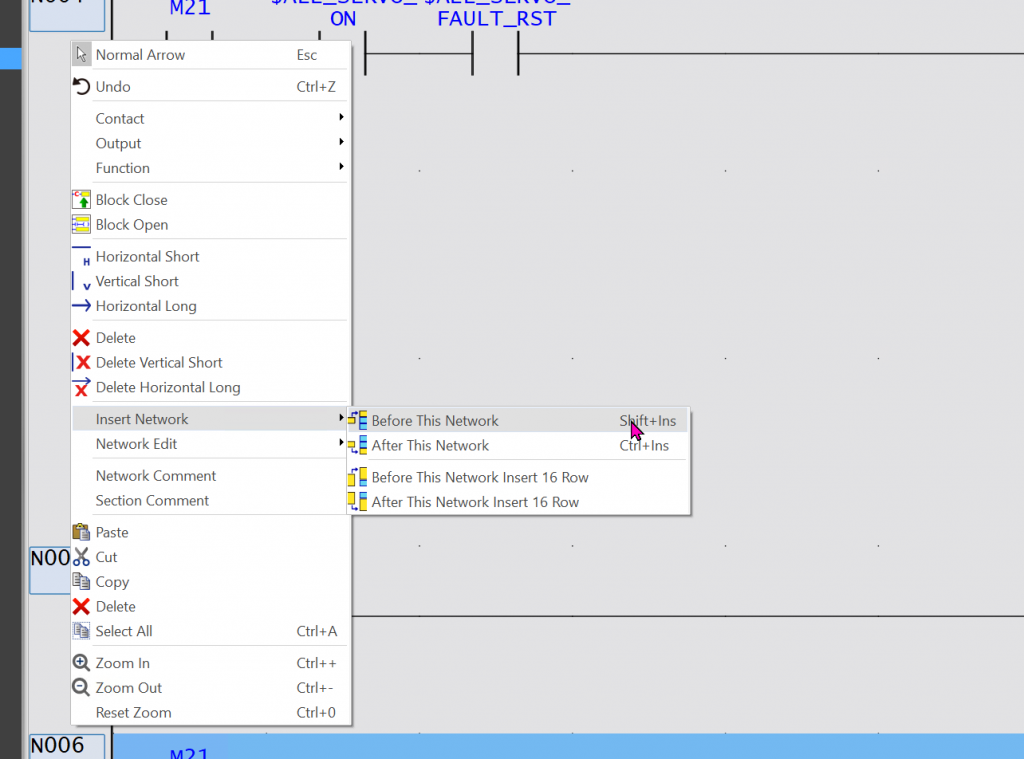1024x759 pixels.
Task: Expand the Function submenu arrow
Action: [x=341, y=167]
